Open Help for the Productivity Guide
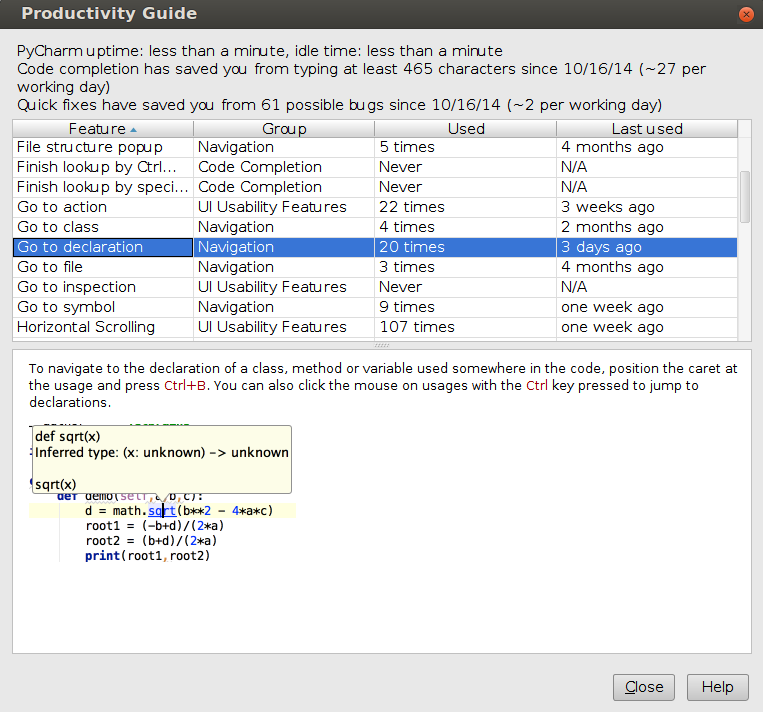This screenshot has height=712, width=763. (x=717, y=687)
